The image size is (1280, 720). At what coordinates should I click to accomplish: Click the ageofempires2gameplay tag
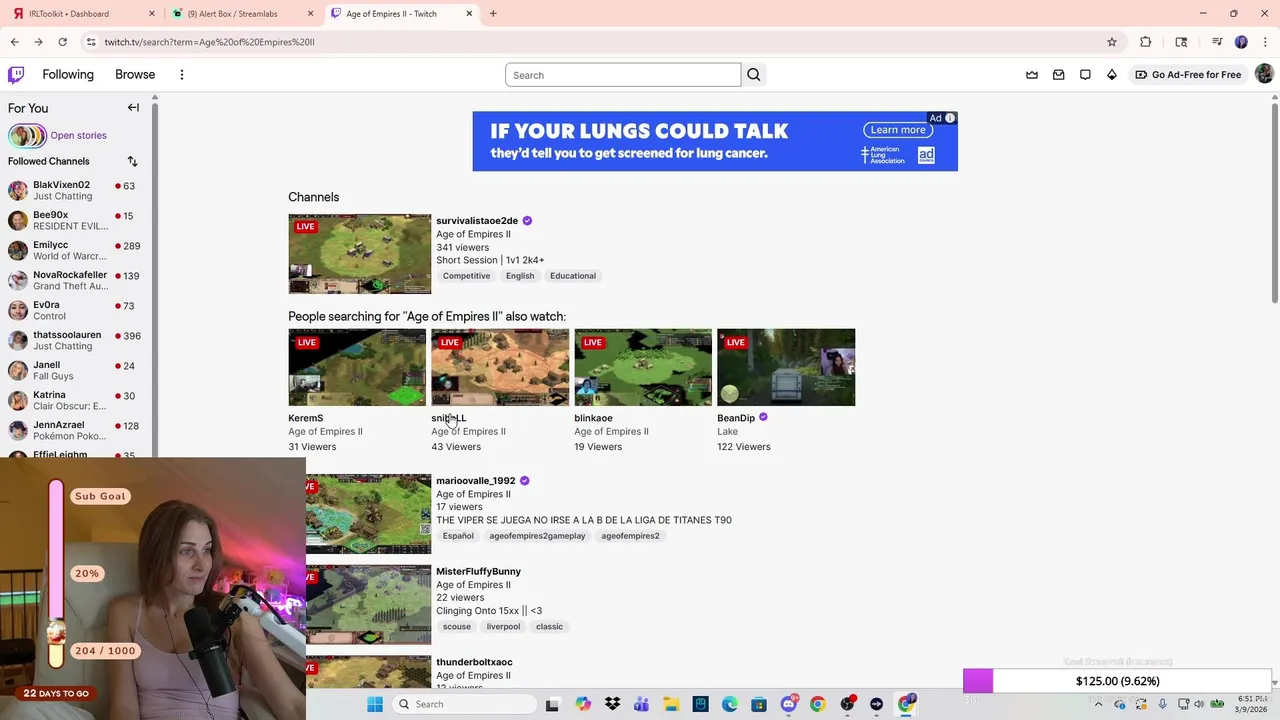coord(537,536)
